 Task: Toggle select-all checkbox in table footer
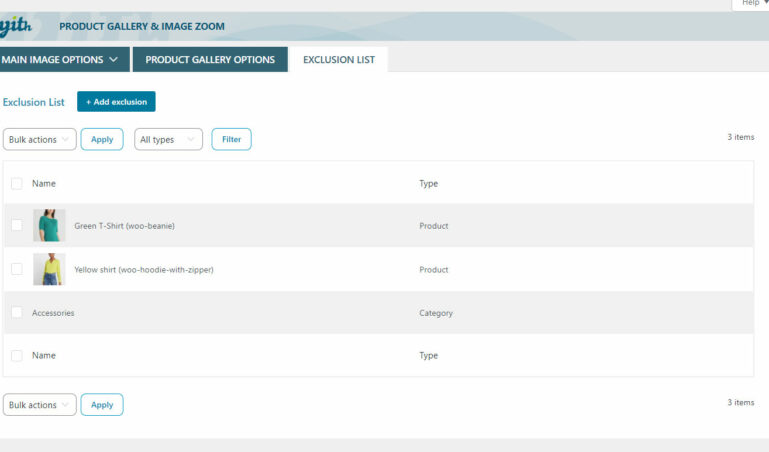point(17,356)
